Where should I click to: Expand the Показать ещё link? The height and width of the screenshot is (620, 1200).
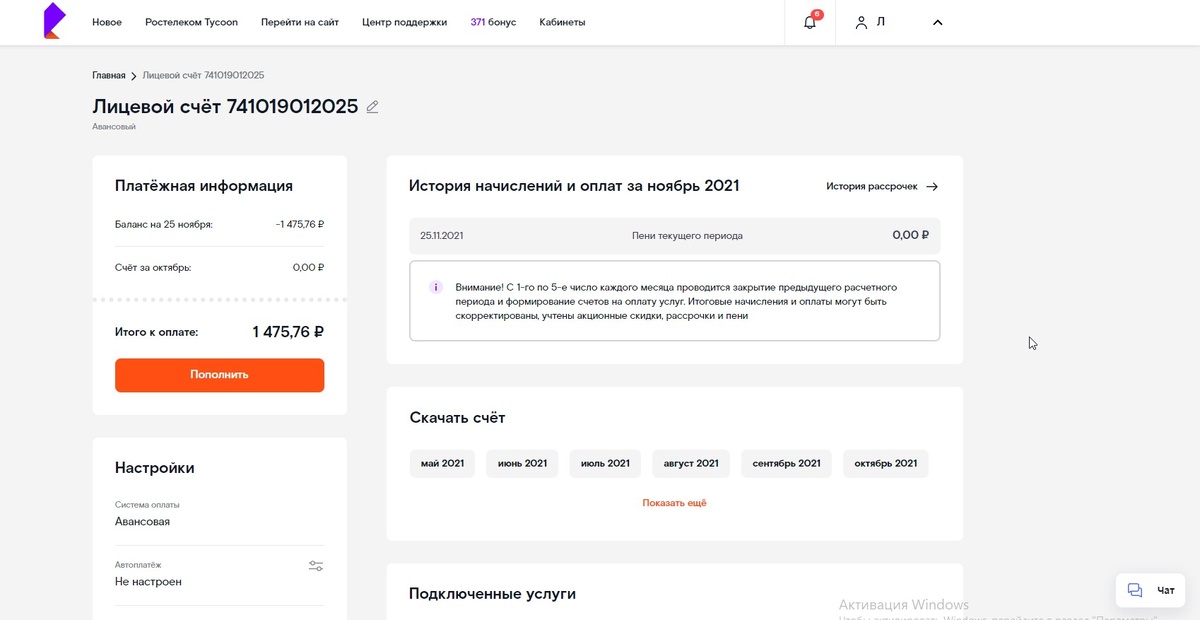[674, 503]
